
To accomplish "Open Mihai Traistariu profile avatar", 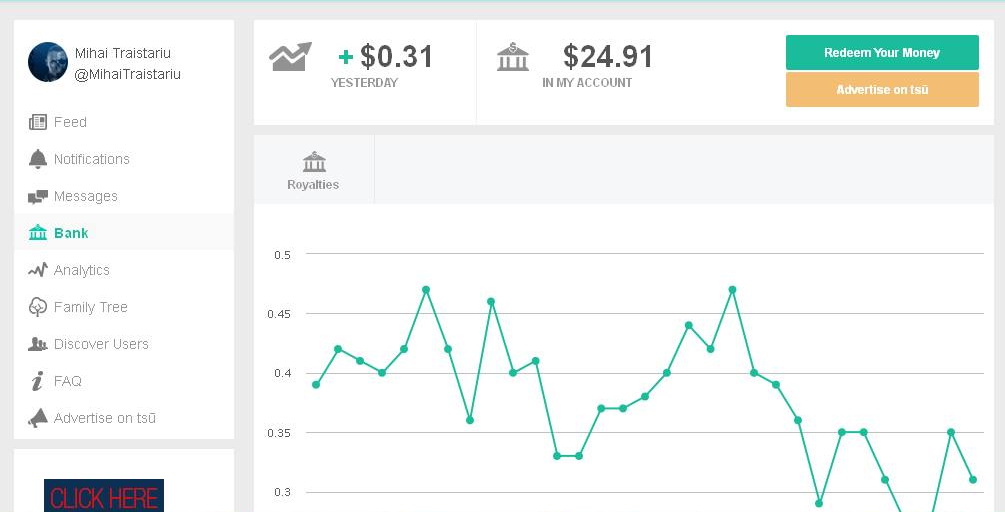I will click(47, 62).
